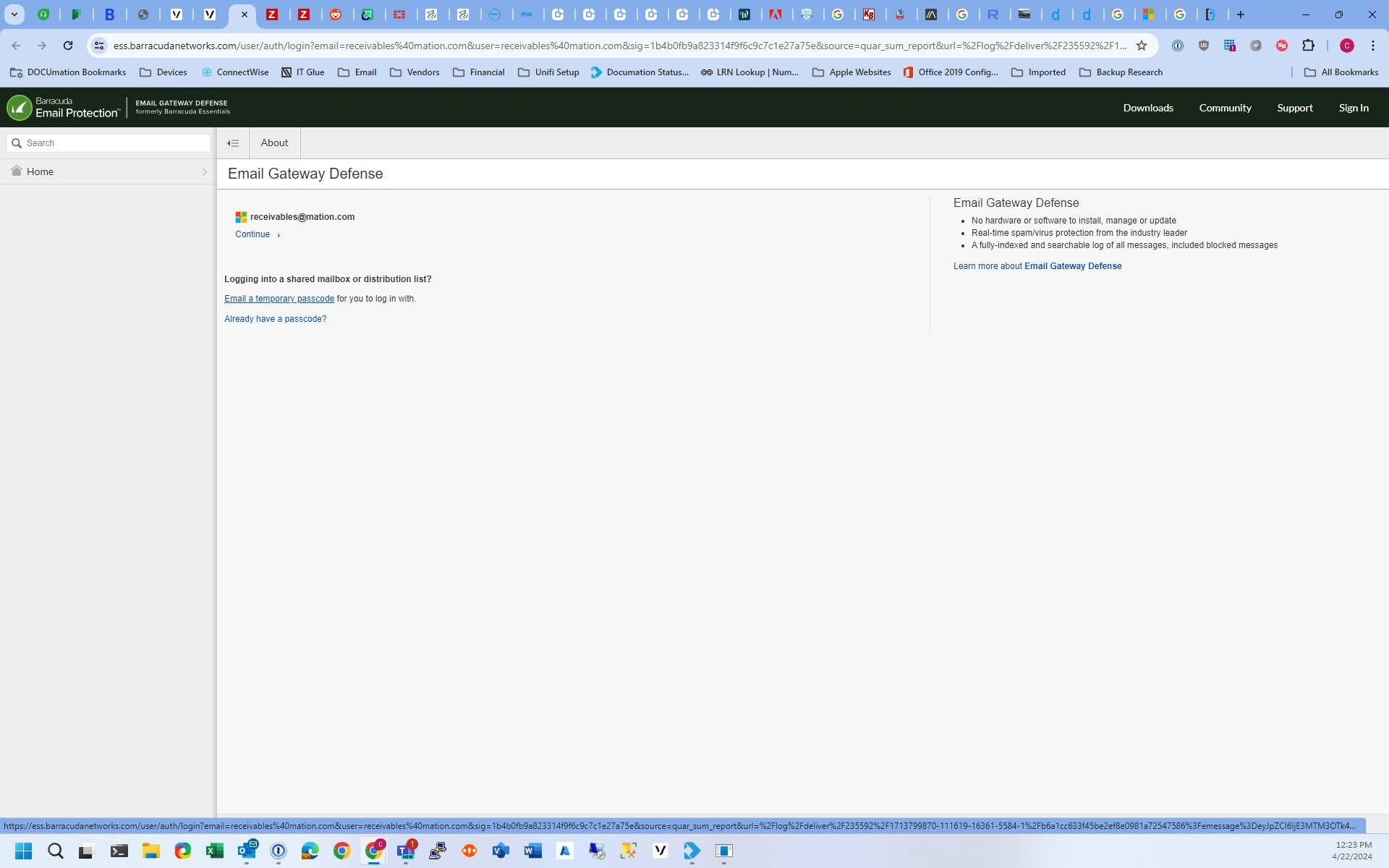Open the Downloads header menu

click(x=1147, y=108)
